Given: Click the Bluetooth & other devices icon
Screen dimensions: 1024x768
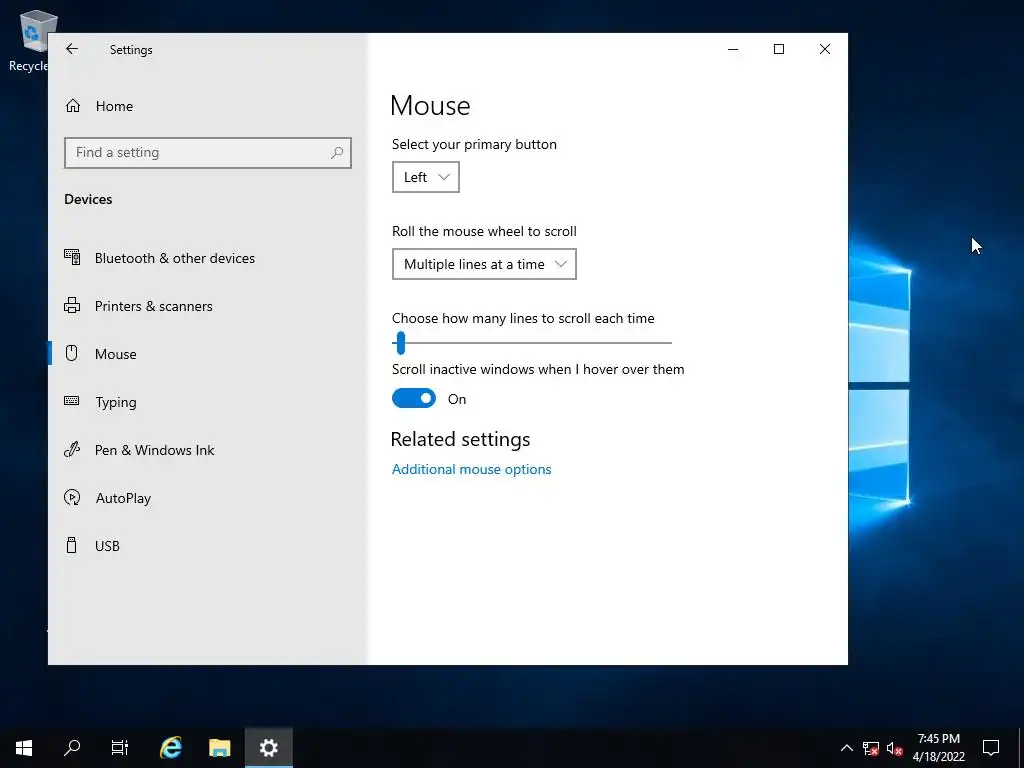Looking at the screenshot, I should 72,257.
